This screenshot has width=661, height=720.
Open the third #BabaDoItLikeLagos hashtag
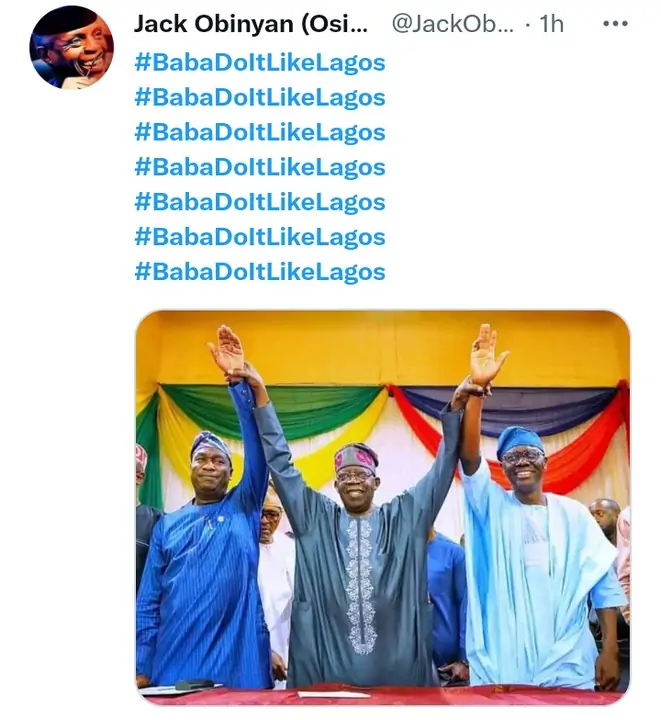pyautogui.click(x=259, y=132)
